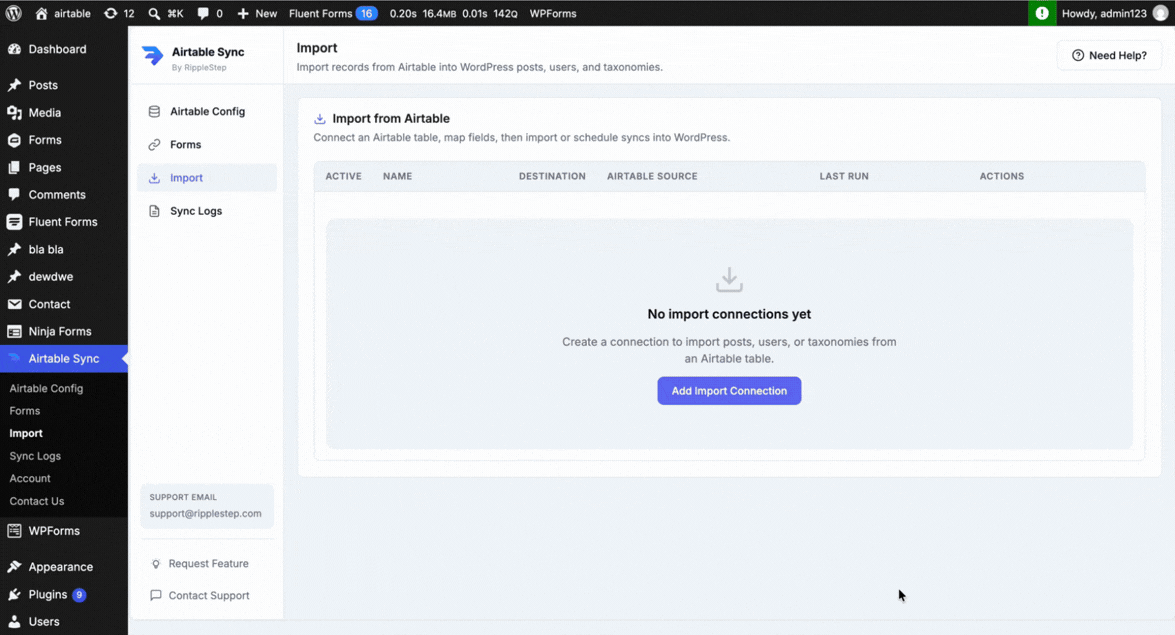Viewport: 1175px width, 635px height.
Task: Click the Airtable Sync logo icon
Action: click(152, 55)
